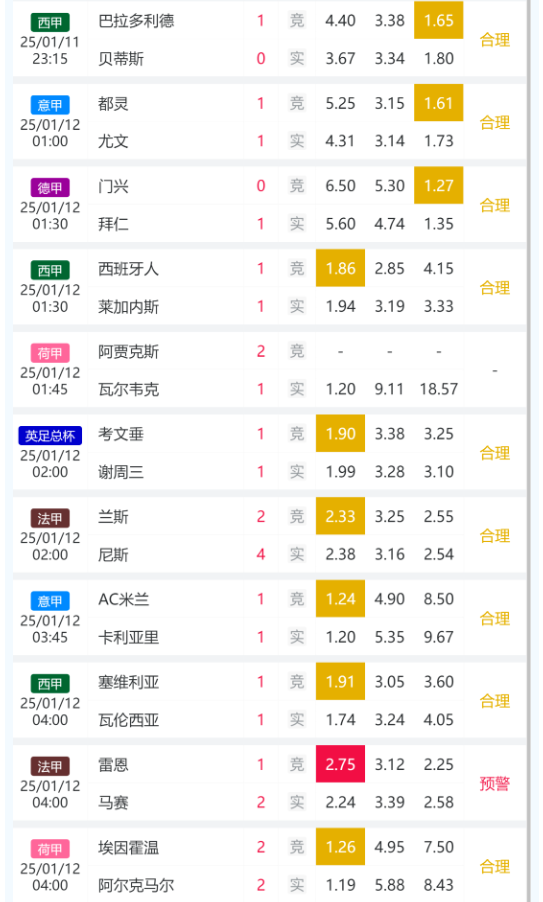543x902 pixels.
Task: Click the 实 tag in 拜仁 row
Action: [x=297, y=223]
